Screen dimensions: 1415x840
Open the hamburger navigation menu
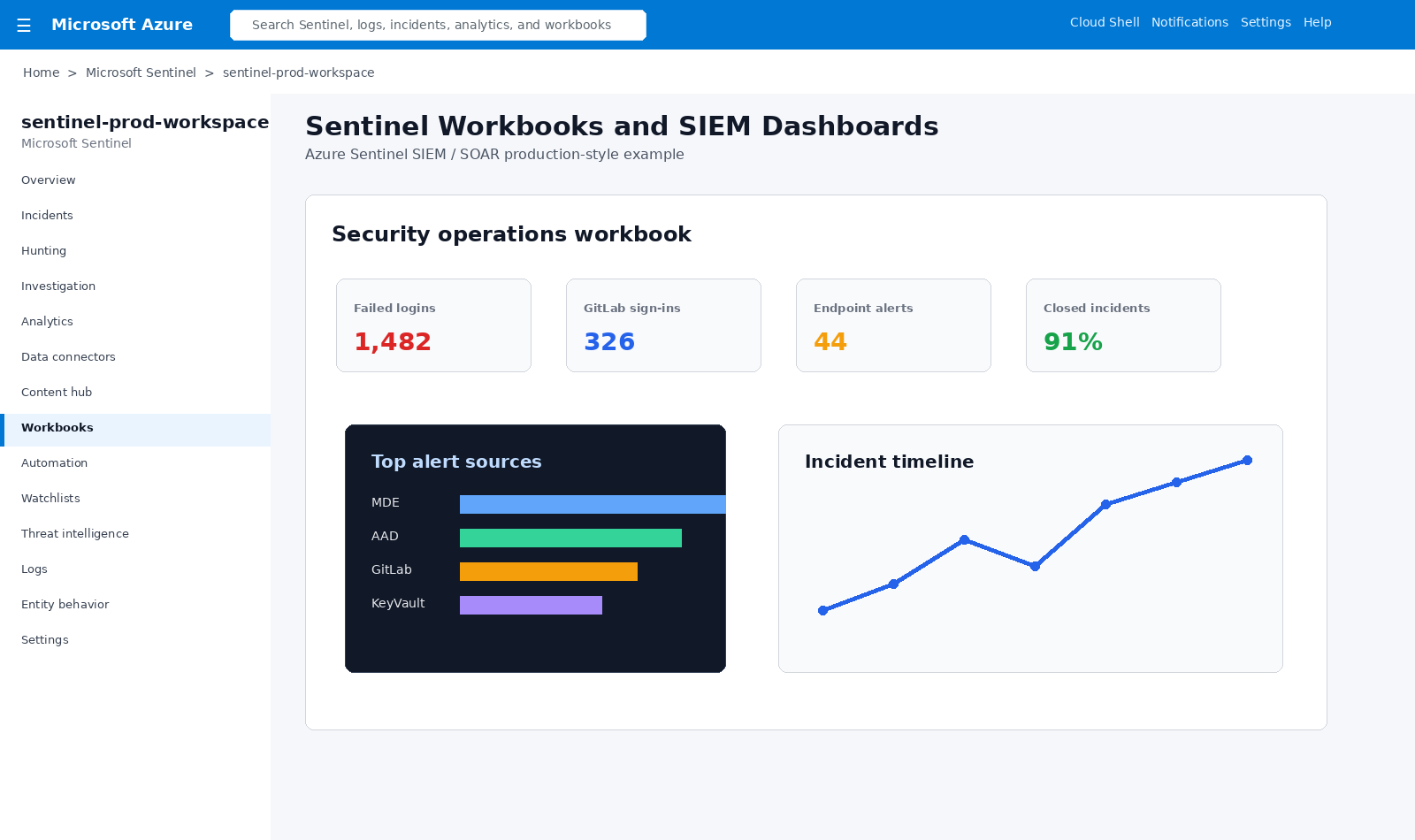click(24, 25)
